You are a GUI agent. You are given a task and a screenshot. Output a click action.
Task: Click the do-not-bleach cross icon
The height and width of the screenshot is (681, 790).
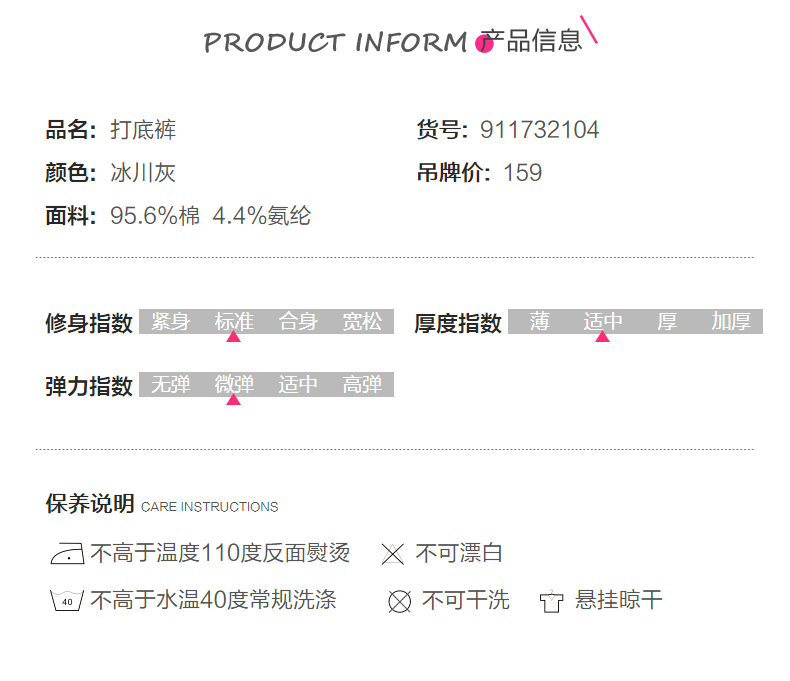[x=393, y=555]
